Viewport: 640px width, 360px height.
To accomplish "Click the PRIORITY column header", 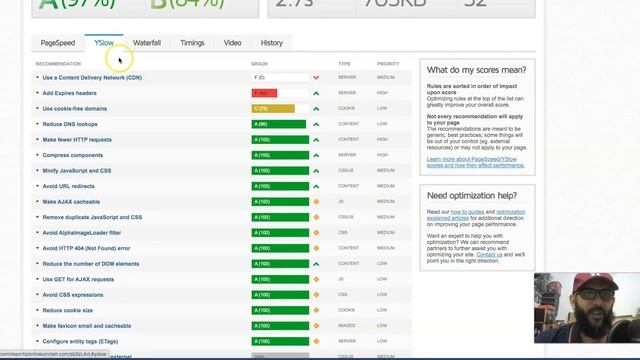I will pyautogui.click(x=388, y=64).
